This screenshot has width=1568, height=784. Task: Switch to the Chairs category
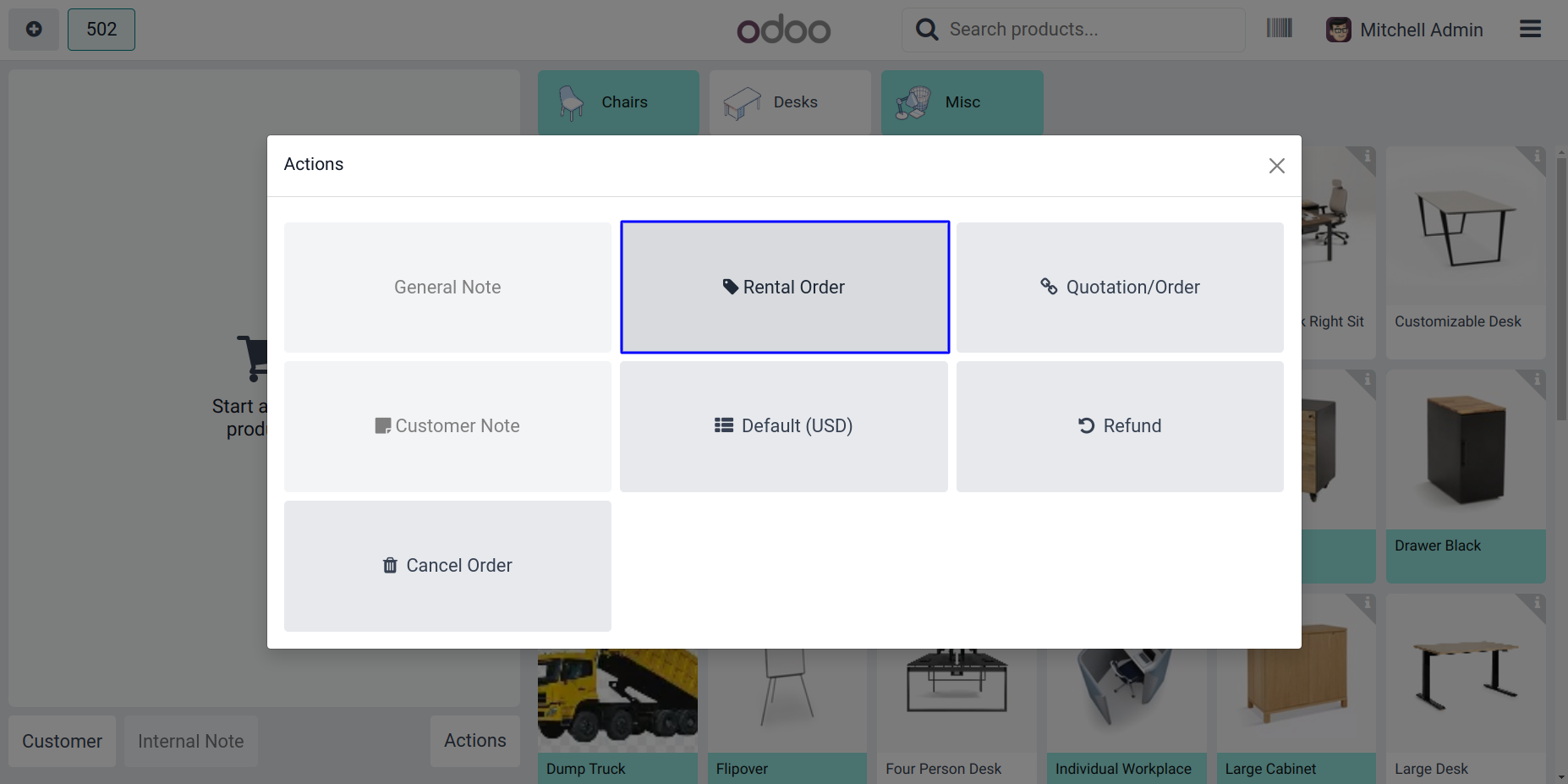pyautogui.click(x=618, y=102)
